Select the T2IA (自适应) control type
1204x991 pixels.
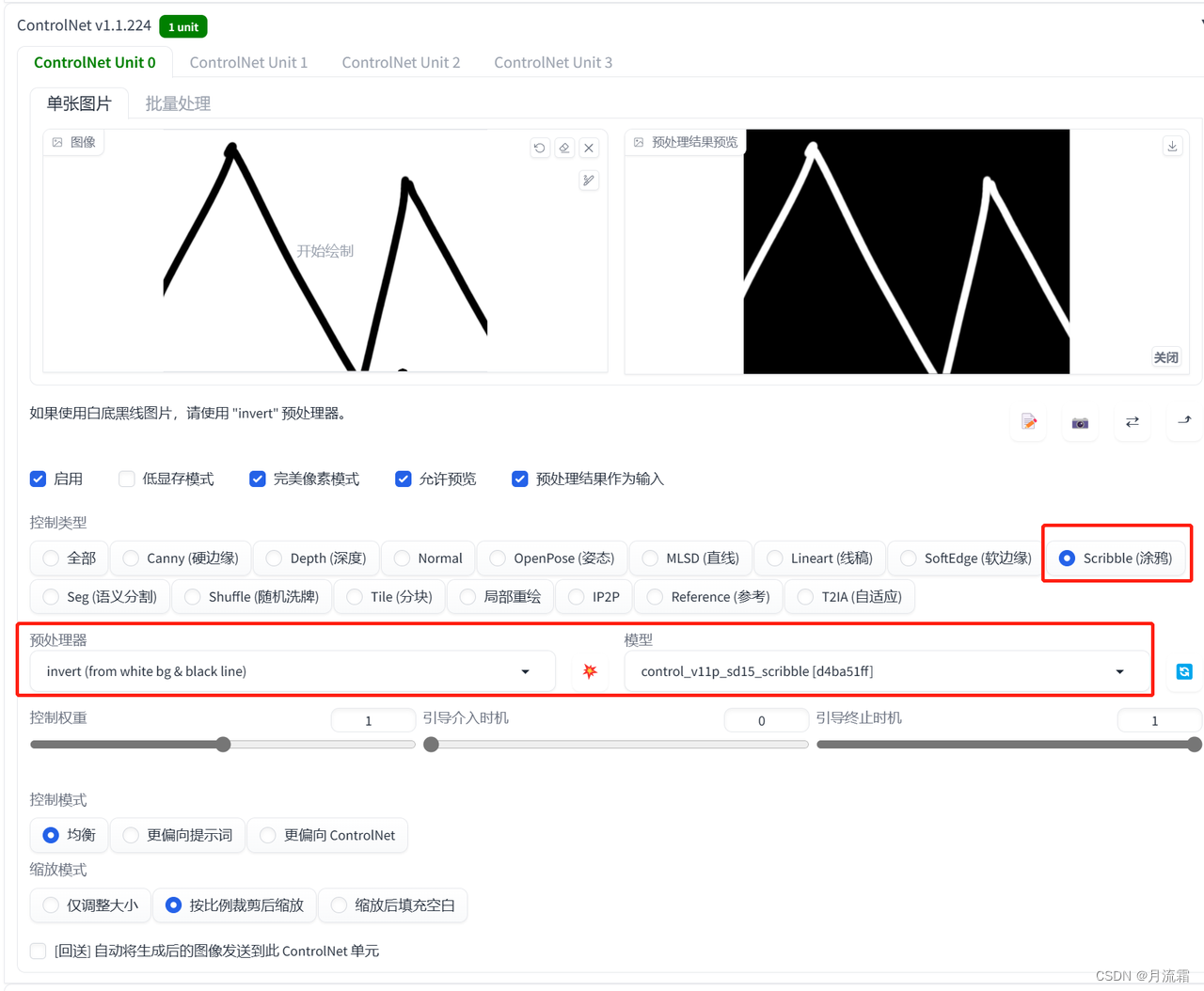click(x=849, y=596)
